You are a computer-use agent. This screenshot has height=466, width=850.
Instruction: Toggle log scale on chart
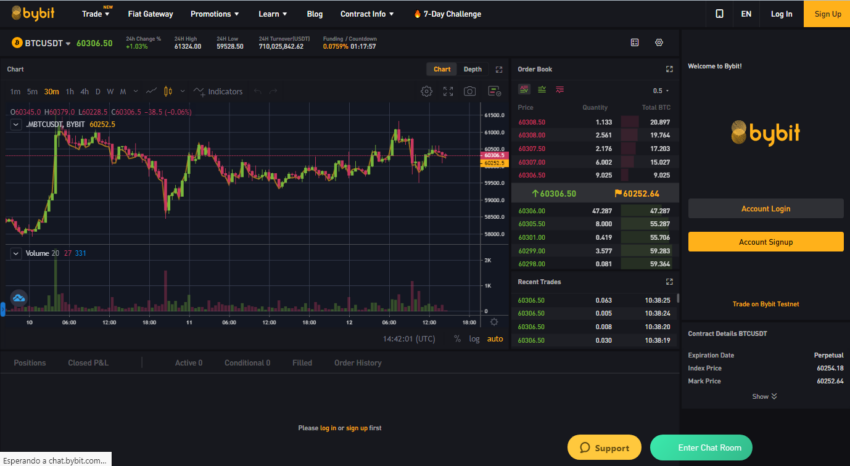pos(474,339)
